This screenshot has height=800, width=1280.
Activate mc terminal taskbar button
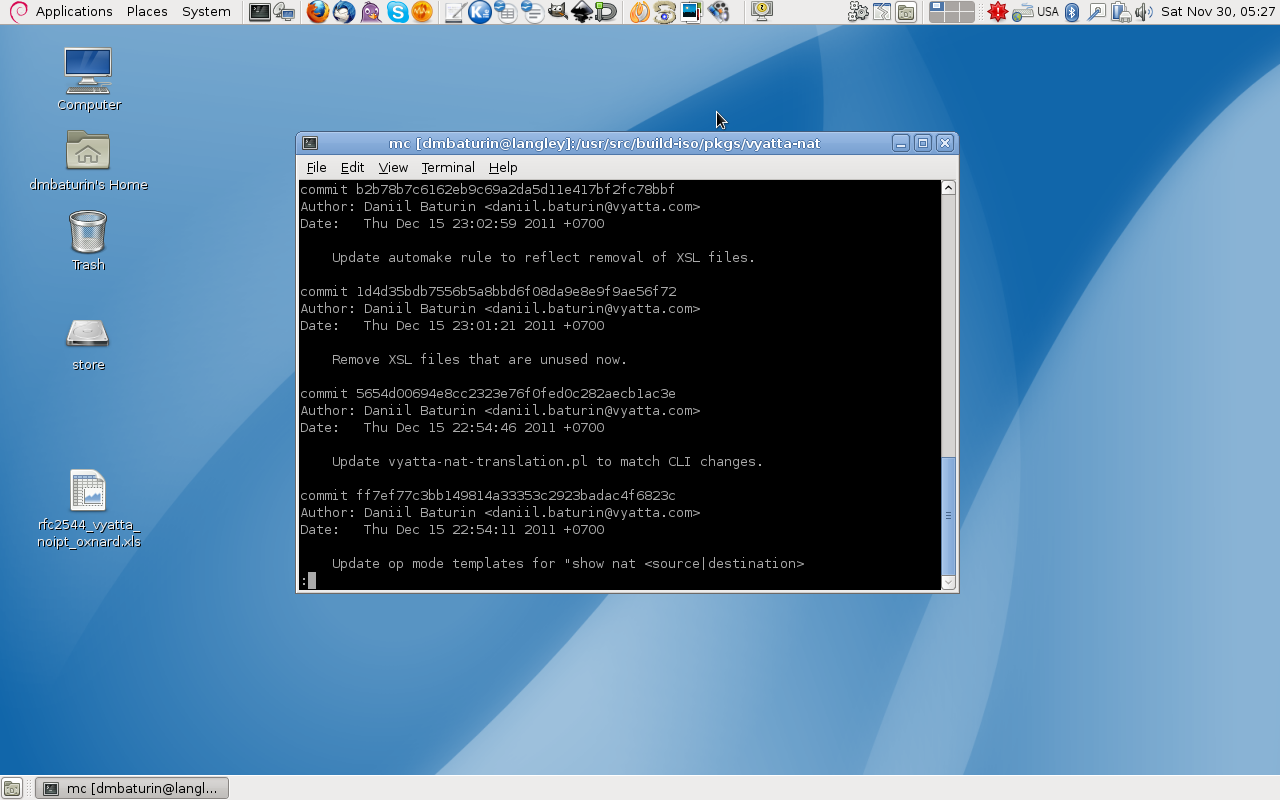click(x=132, y=788)
